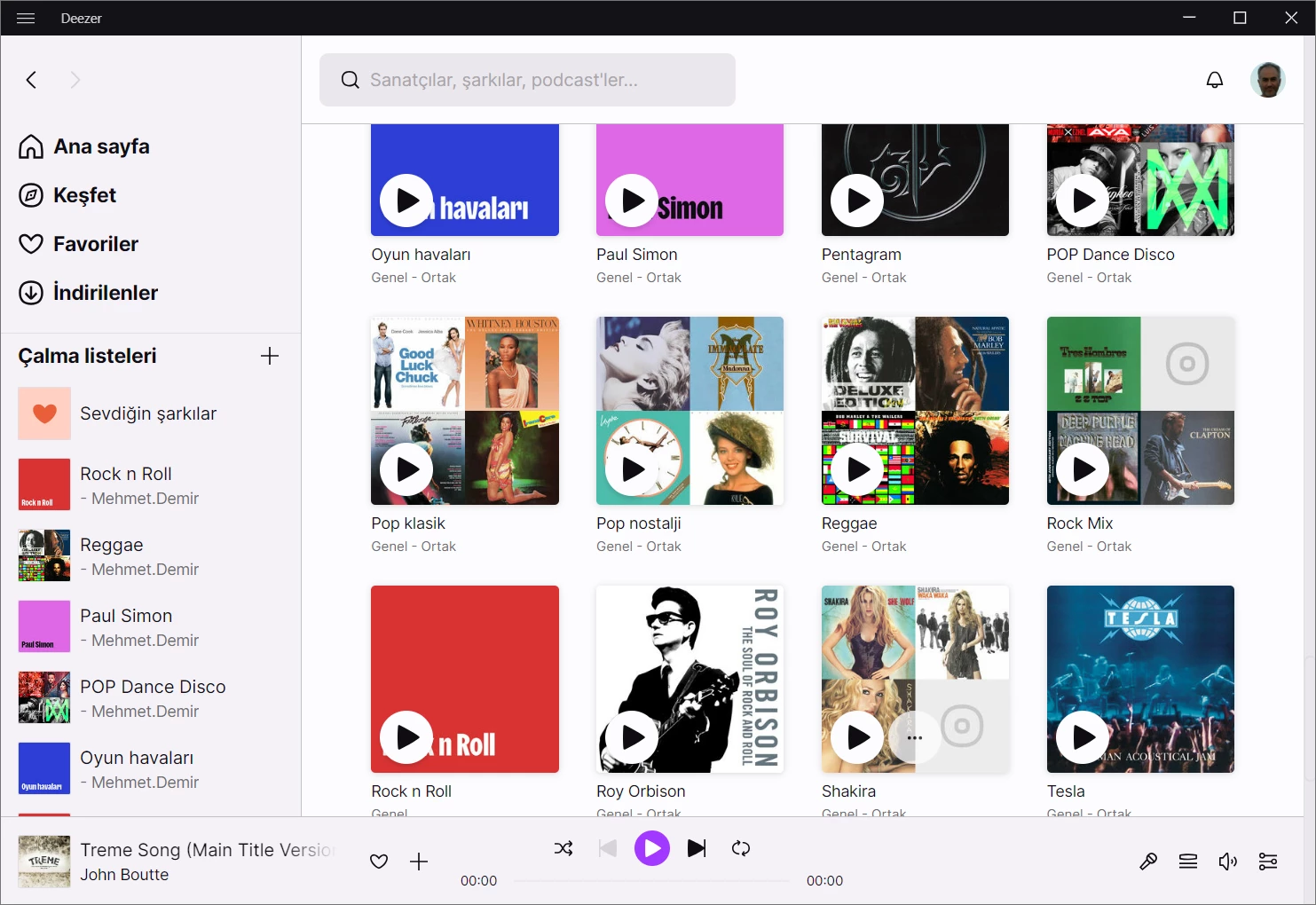1316x905 pixels.
Task: Open Rock n Roll in sidebar playlists
Action: tap(151, 484)
